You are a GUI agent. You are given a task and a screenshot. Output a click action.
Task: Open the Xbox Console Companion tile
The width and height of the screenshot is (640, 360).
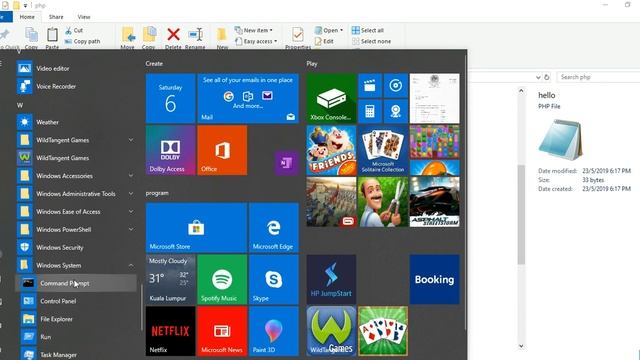point(331,98)
